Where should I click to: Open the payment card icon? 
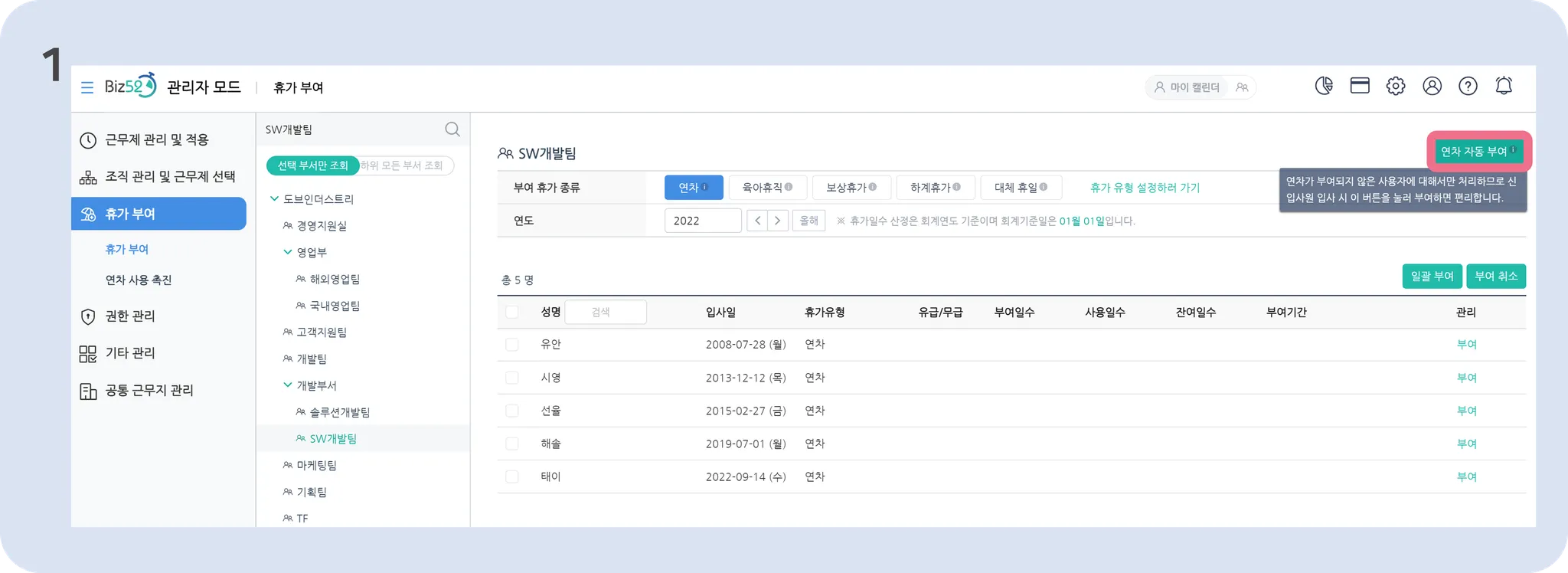click(1360, 86)
